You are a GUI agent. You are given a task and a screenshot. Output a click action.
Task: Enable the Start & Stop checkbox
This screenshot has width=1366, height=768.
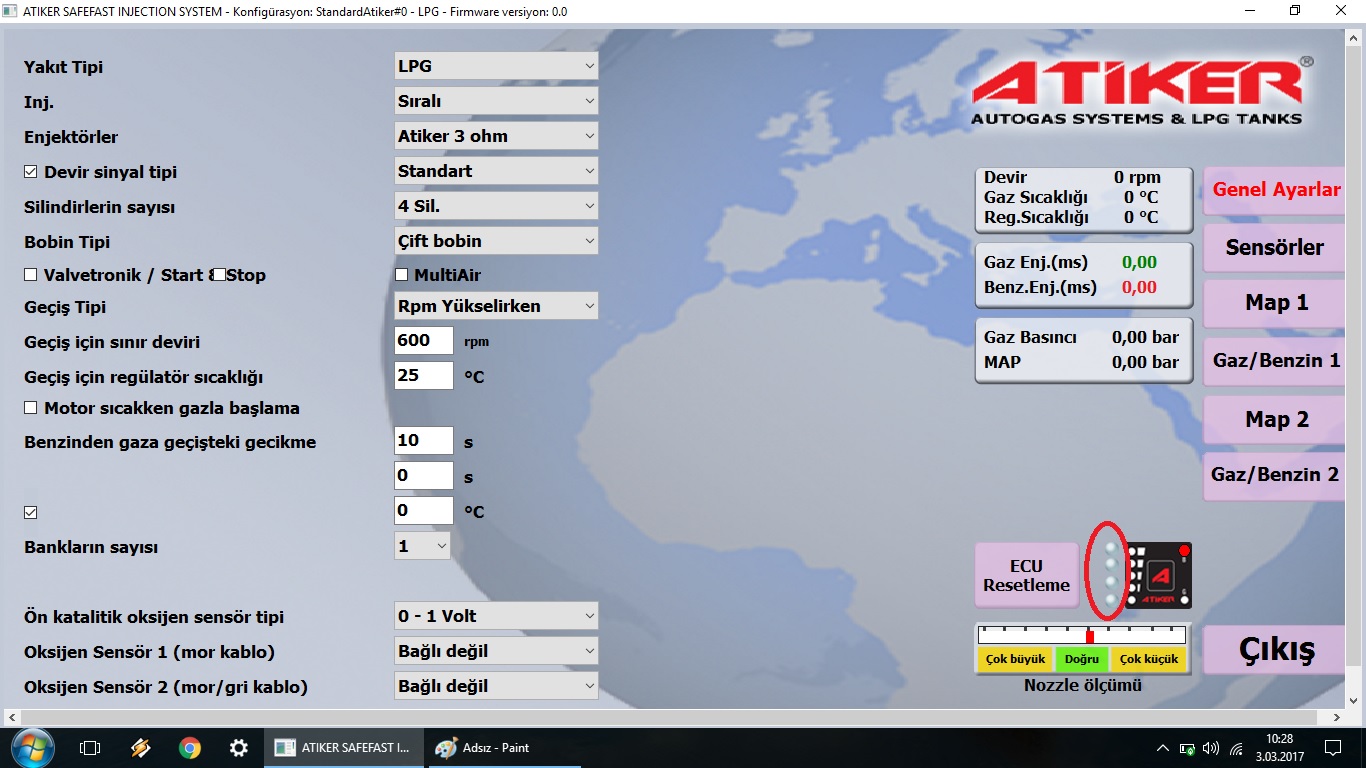[x=219, y=274]
